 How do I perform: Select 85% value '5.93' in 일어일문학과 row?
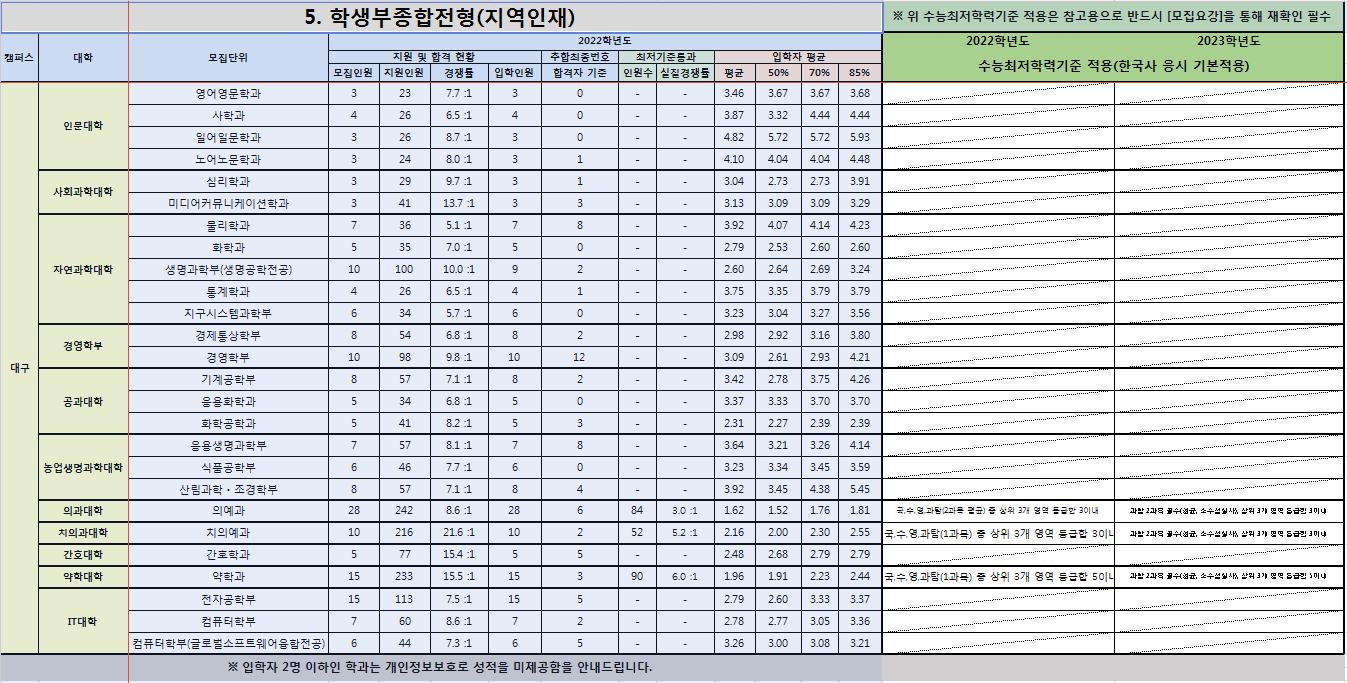click(859, 137)
